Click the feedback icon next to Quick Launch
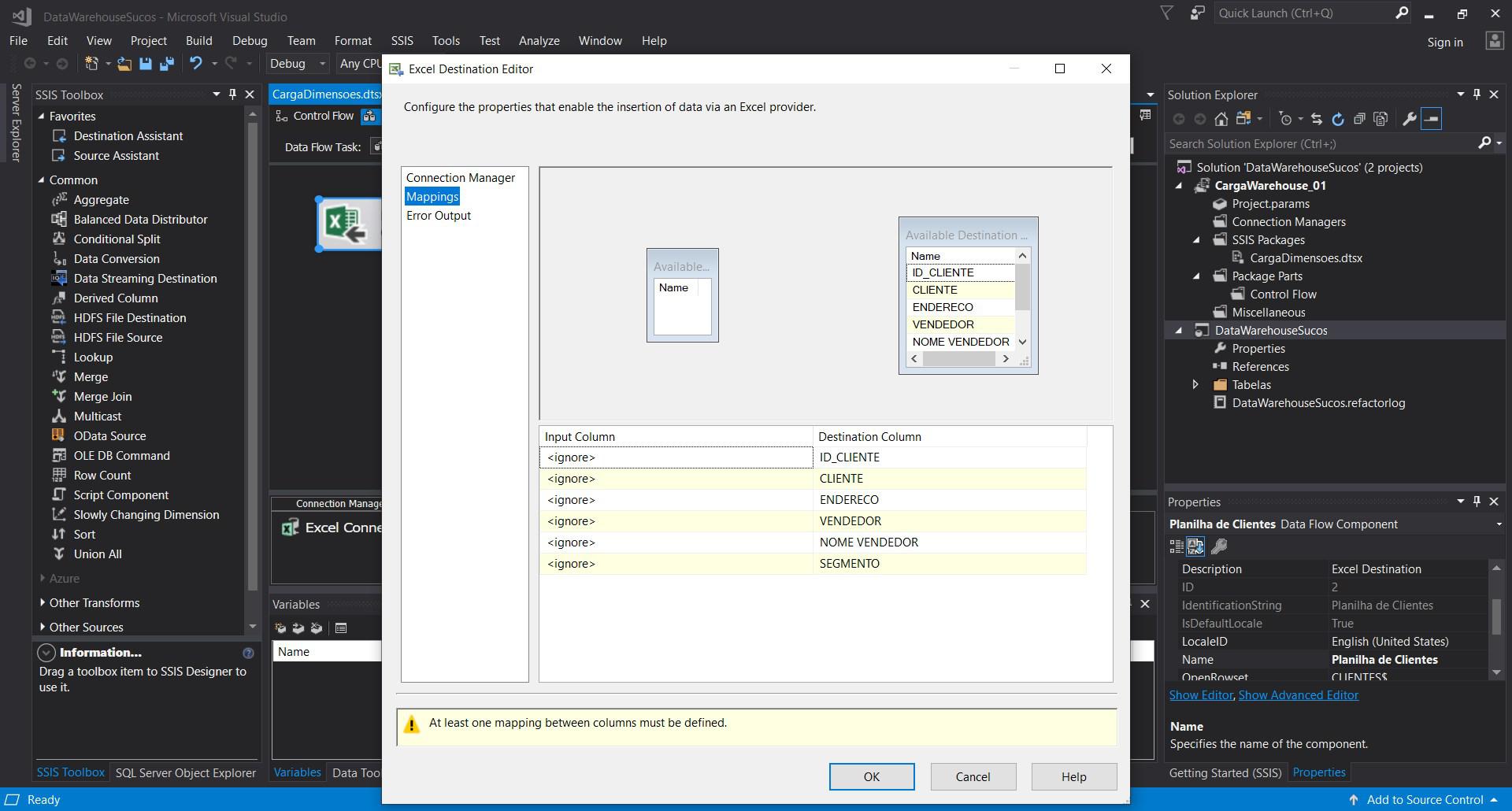 [1197, 13]
